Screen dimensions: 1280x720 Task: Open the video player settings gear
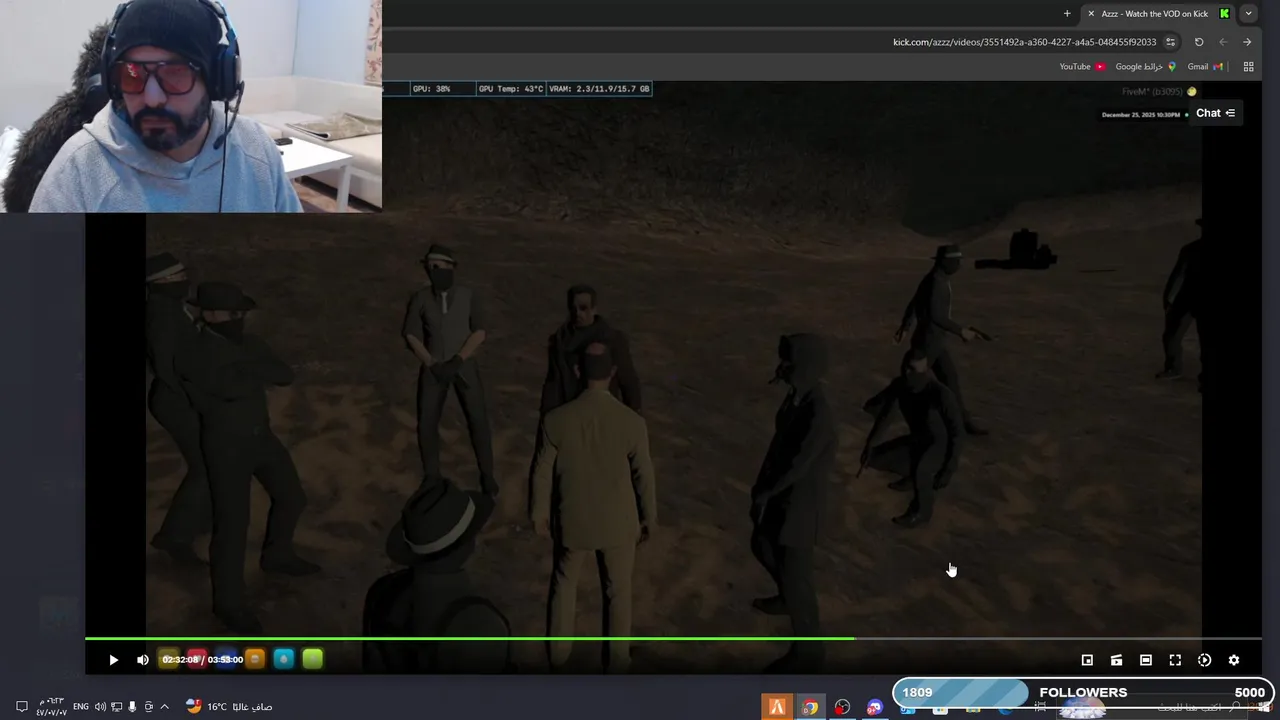(x=1234, y=660)
